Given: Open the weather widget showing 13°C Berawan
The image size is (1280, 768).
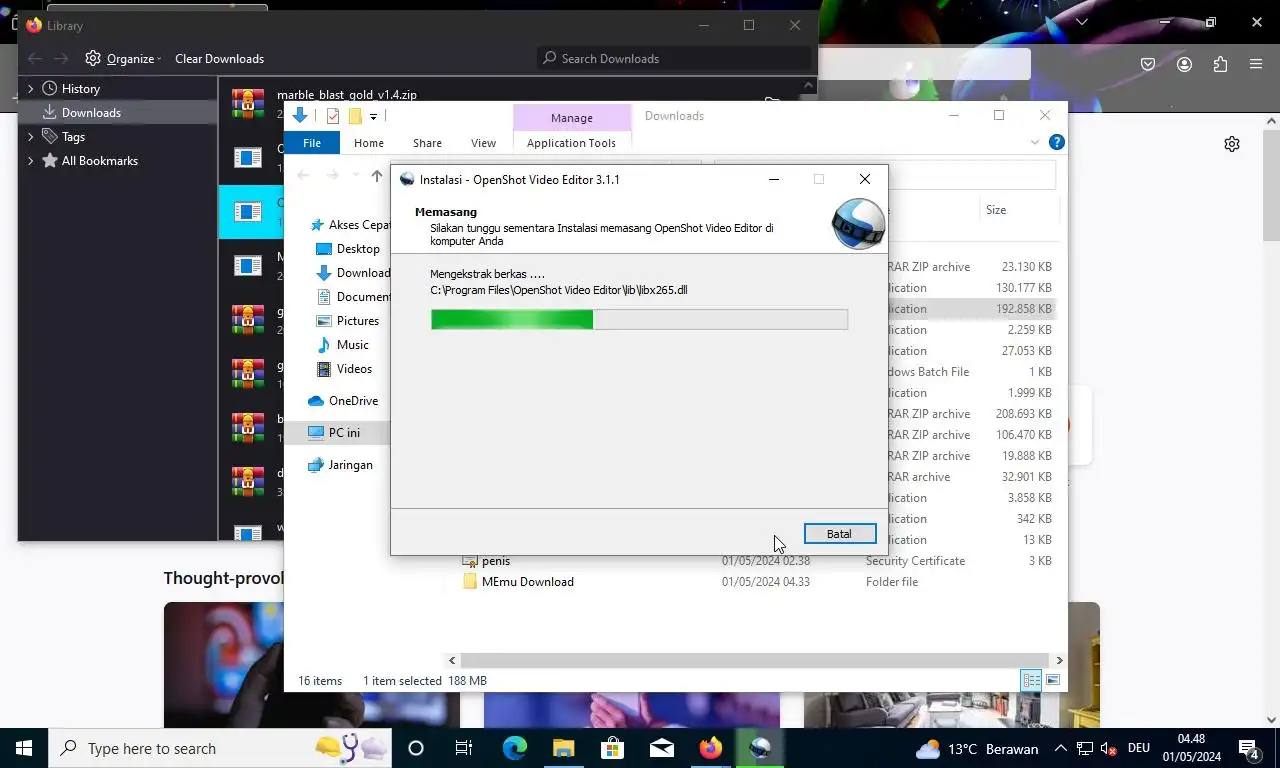Looking at the screenshot, I should 977,749.
